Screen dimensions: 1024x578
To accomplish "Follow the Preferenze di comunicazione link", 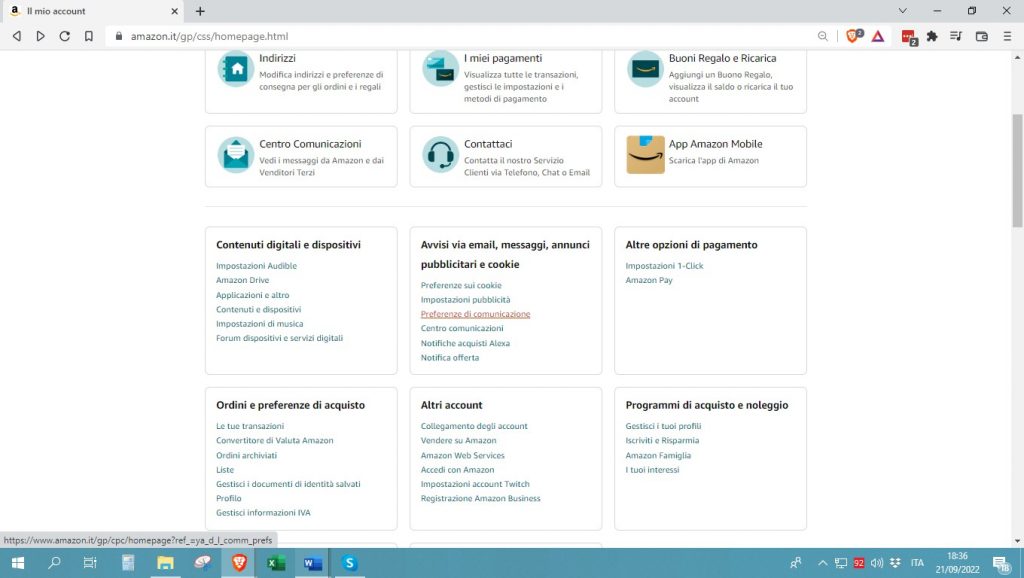I will click(475, 313).
